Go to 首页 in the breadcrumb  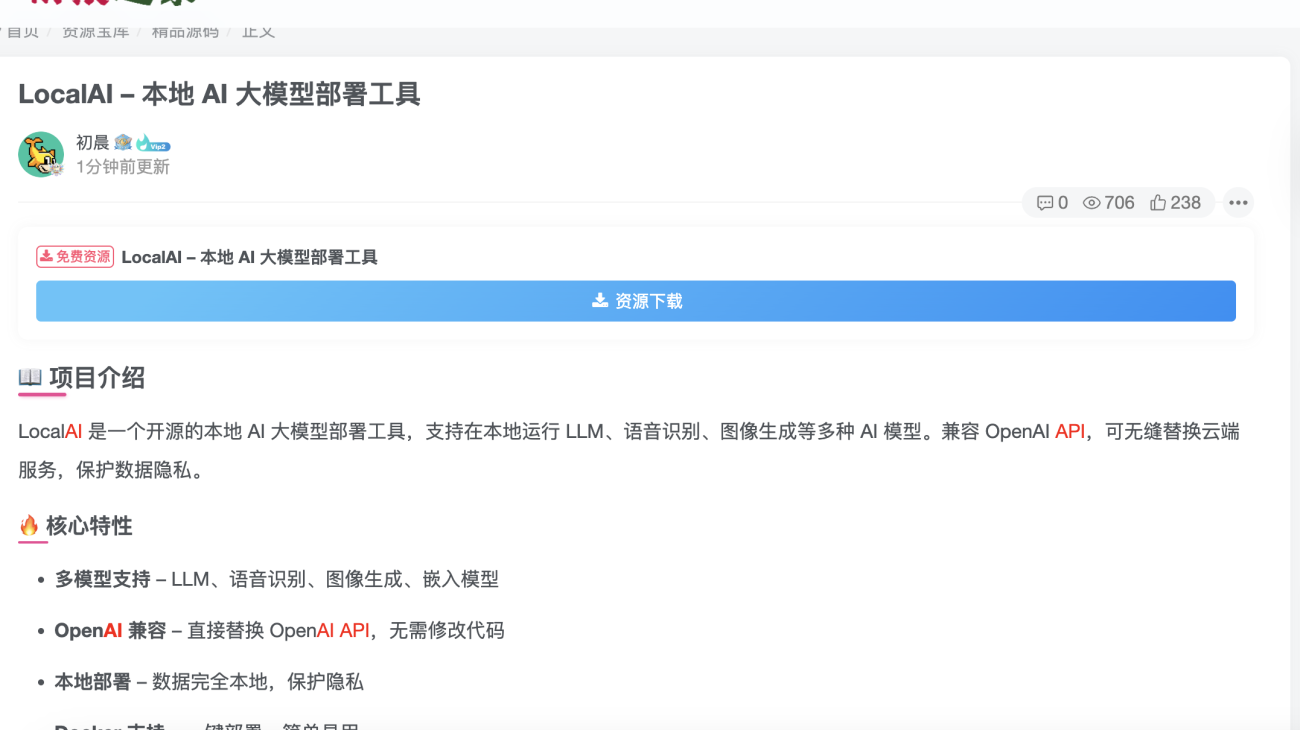22,32
